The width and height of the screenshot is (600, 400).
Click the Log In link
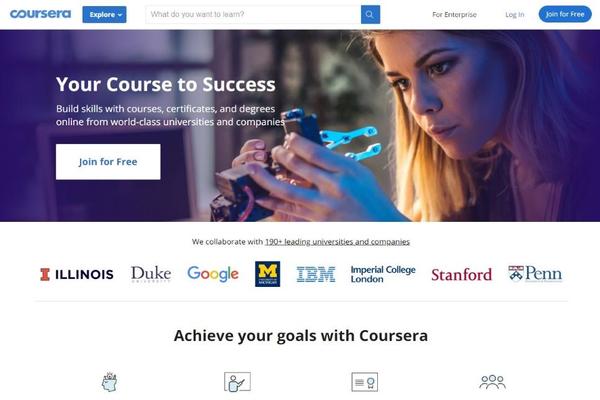[515, 15]
